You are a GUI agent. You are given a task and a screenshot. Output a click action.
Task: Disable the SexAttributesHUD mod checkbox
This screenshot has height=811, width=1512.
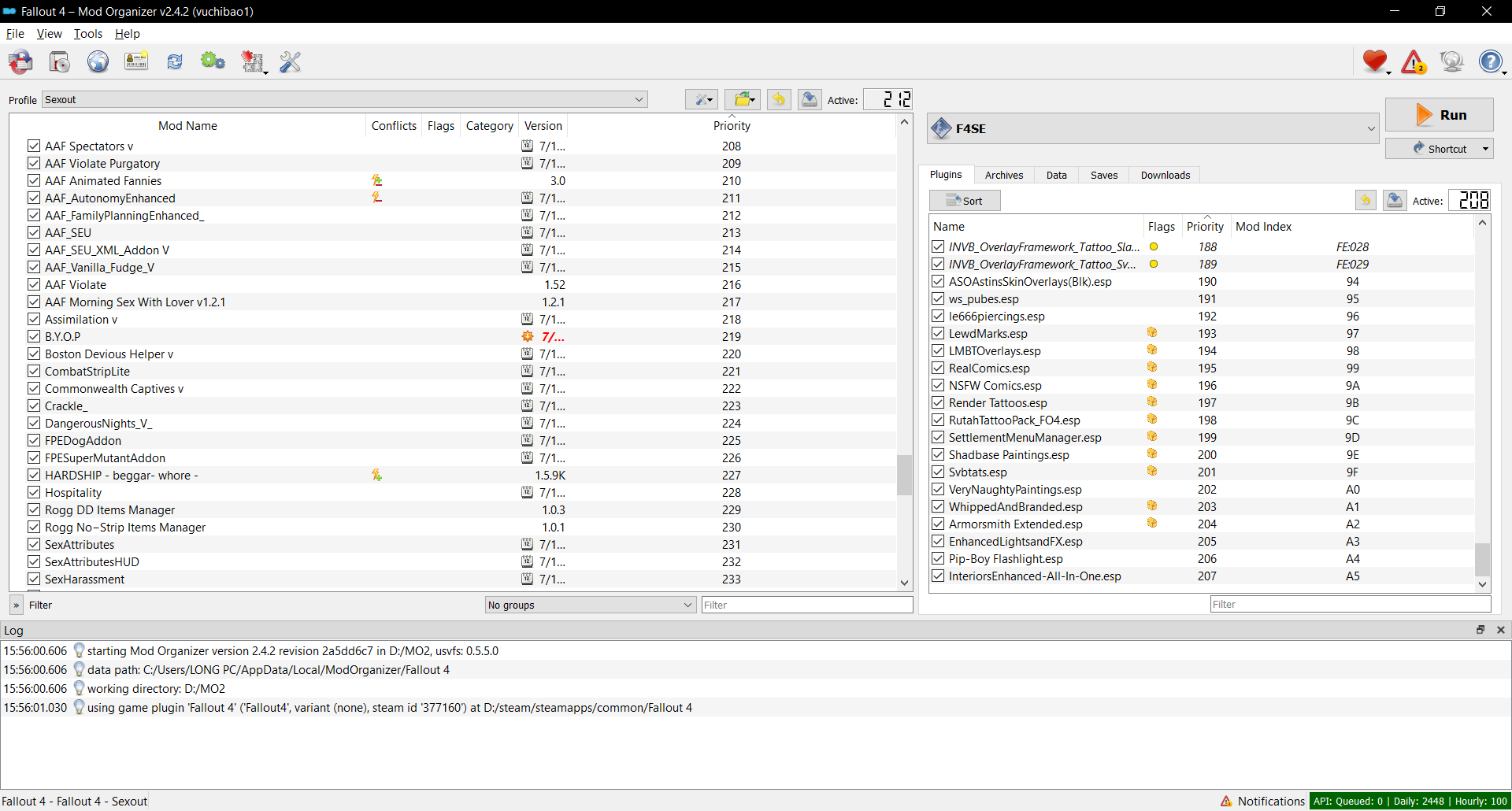[34, 561]
